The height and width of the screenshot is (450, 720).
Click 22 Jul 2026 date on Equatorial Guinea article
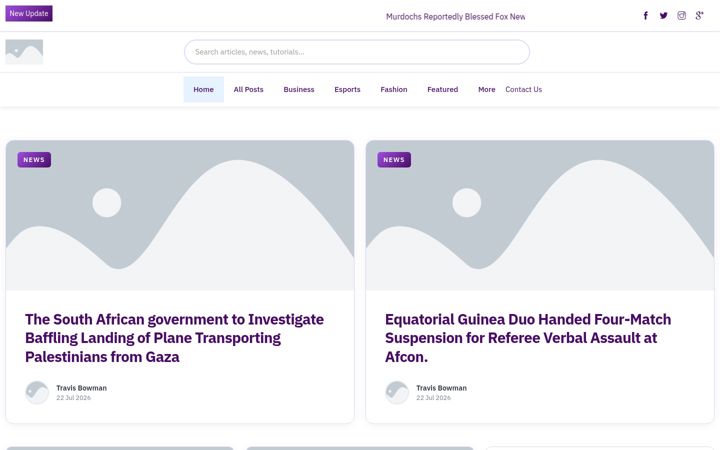(x=433, y=398)
